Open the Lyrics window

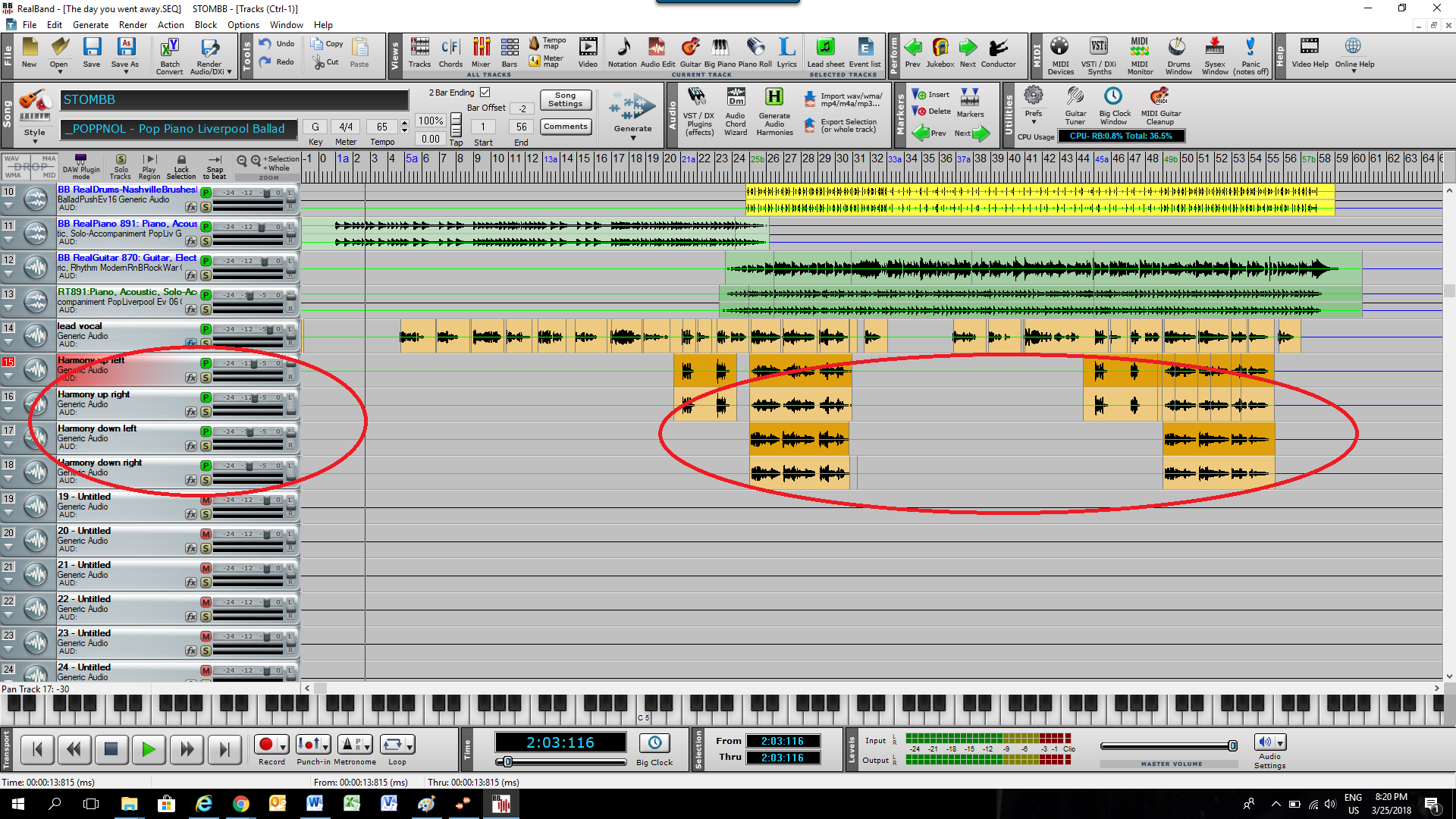tap(786, 53)
